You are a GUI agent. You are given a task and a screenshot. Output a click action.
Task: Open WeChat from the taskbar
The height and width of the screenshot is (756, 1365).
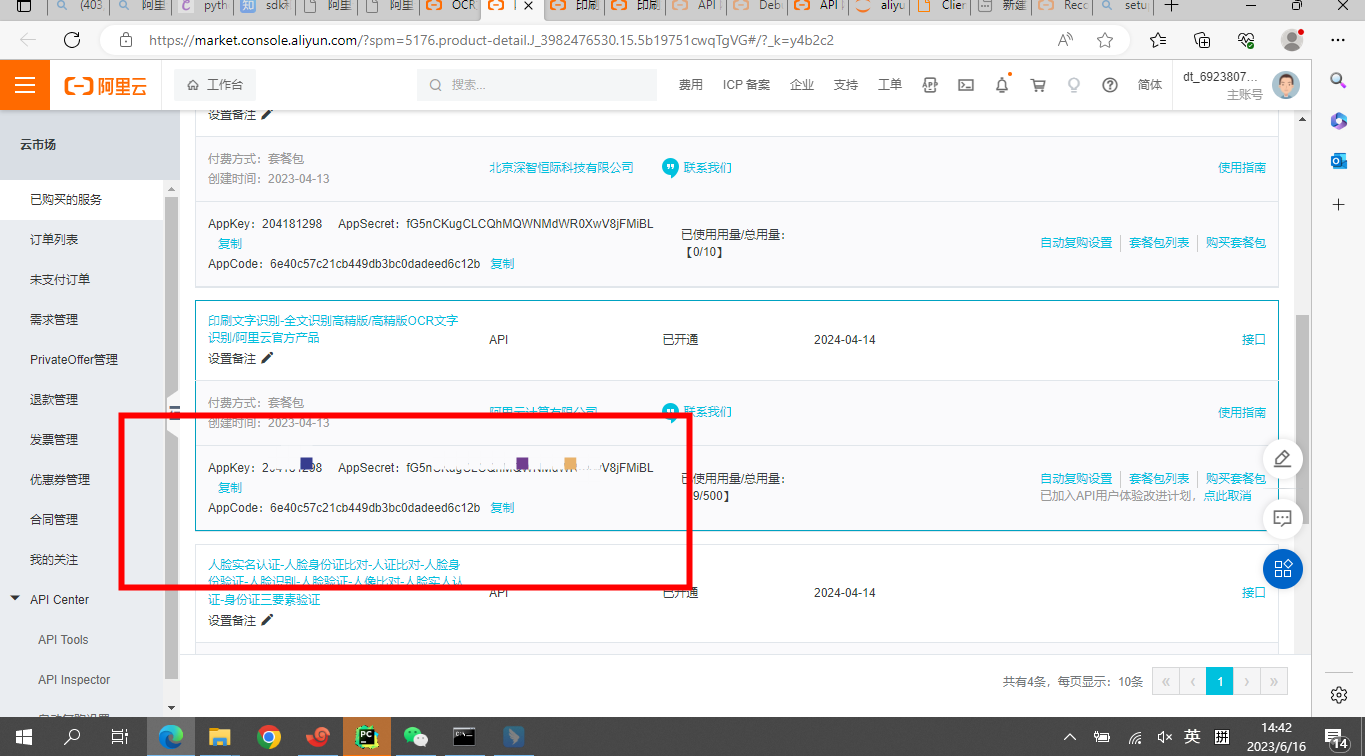pyautogui.click(x=415, y=738)
